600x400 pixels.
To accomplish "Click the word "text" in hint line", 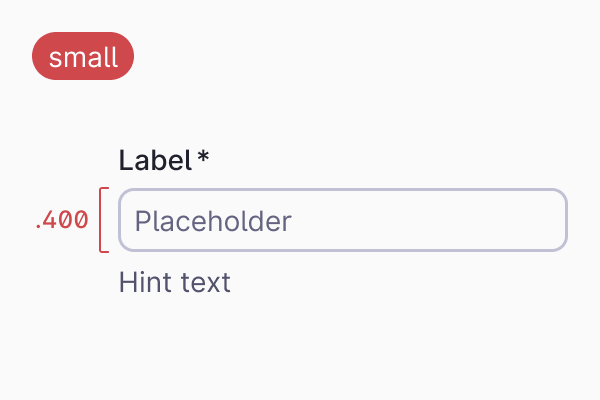I will (x=205, y=283).
